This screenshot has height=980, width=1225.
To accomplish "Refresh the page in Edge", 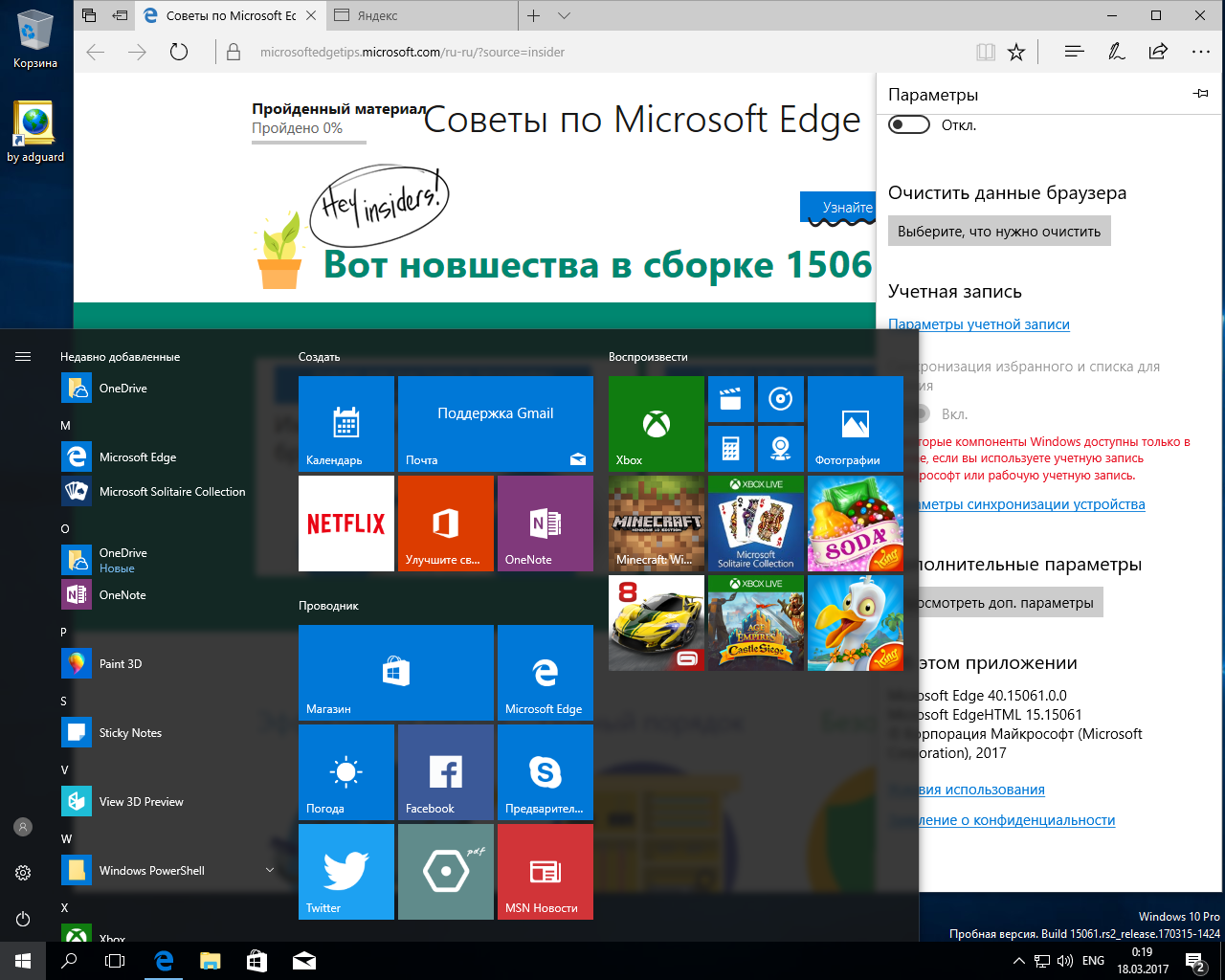I will 179,52.
